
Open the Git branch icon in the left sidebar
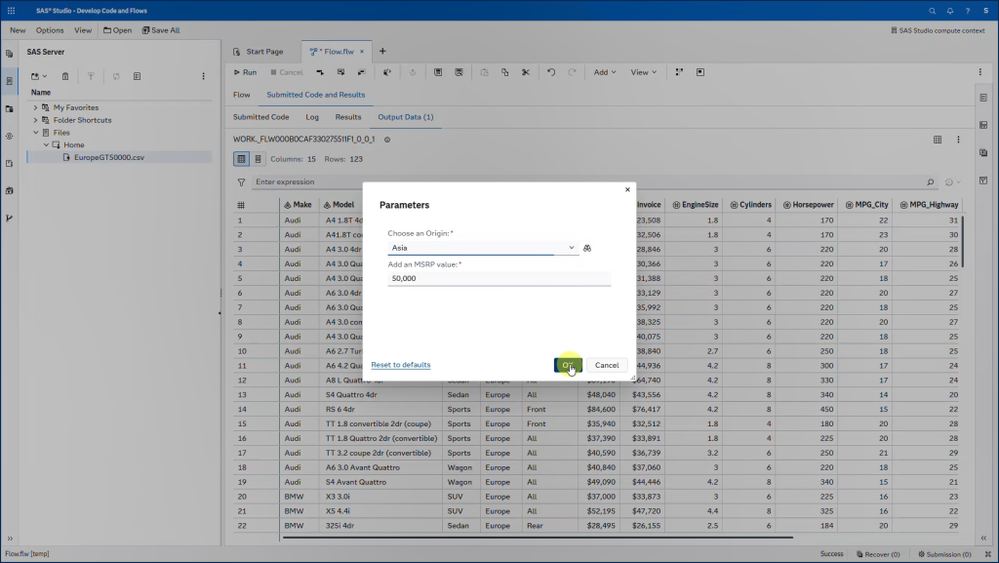[9, 218]
